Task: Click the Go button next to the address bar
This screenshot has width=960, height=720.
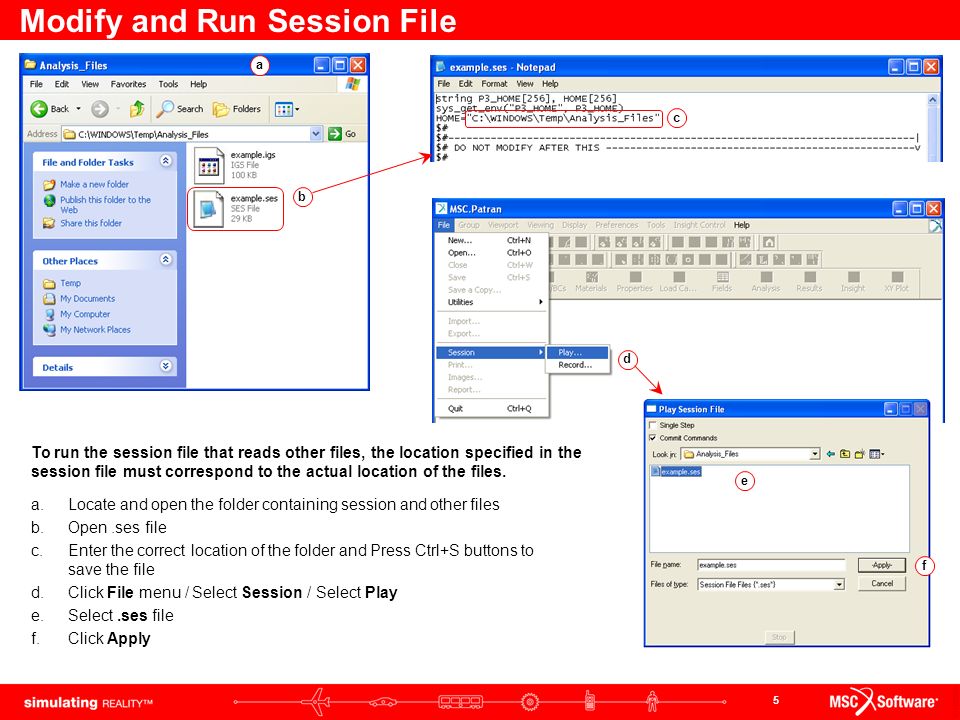Action: (343, 134)
